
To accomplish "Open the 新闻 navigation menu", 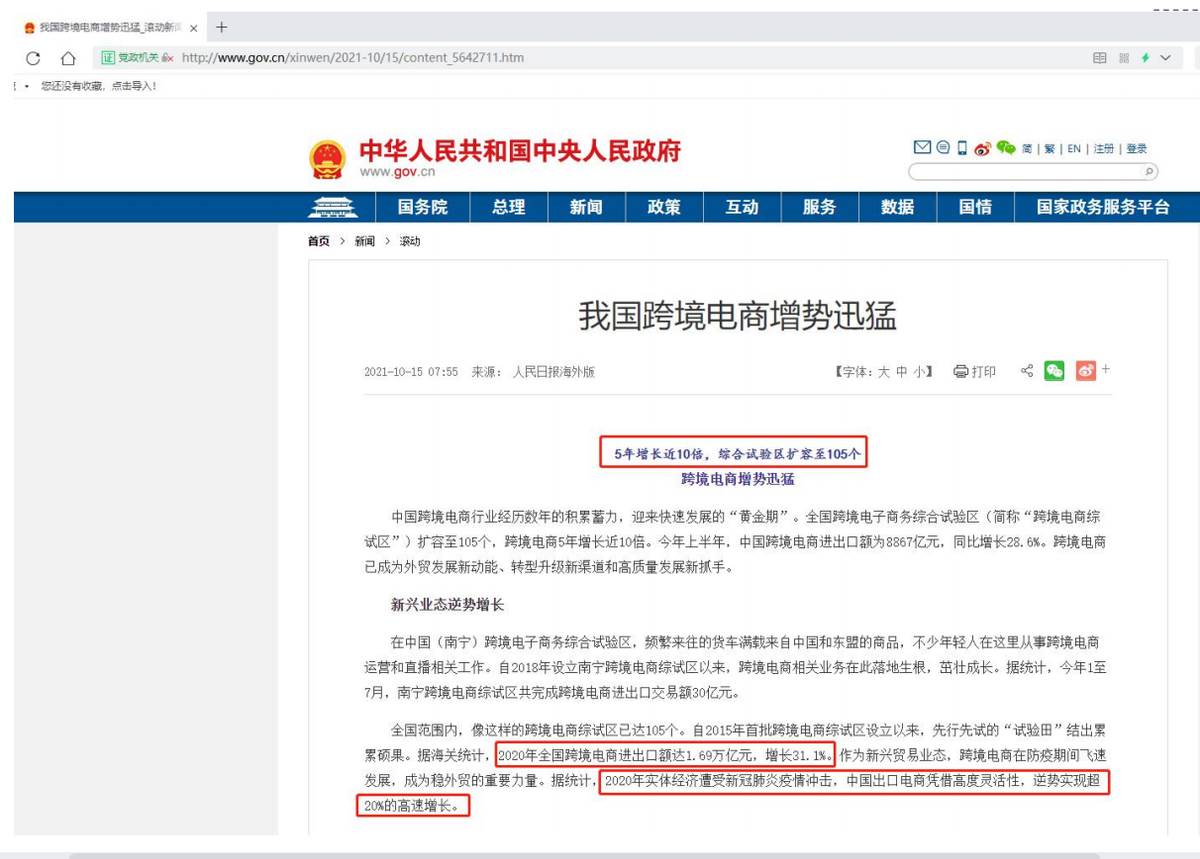I will (x=587, y=207).
